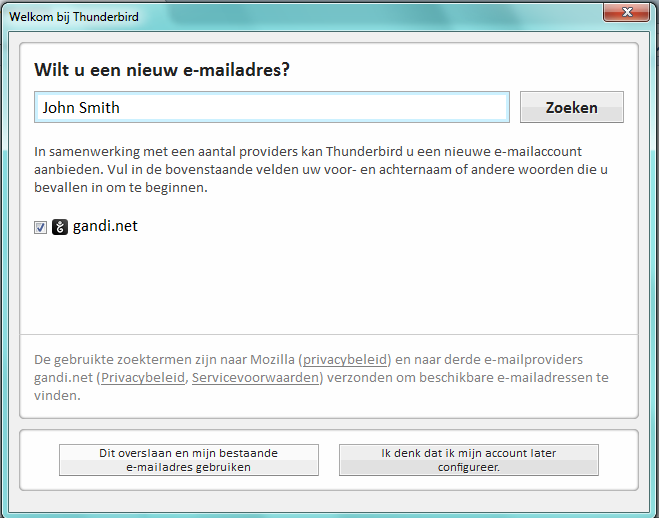Open gandi.net Servicevoorwaarden link

[256, 378]
